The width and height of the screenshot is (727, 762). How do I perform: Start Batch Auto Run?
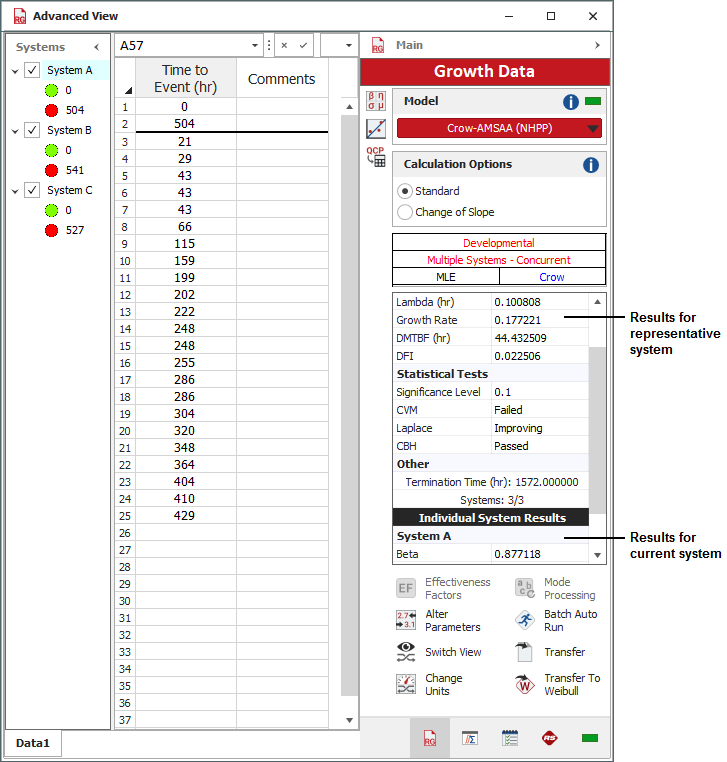(x=525, y=621)
